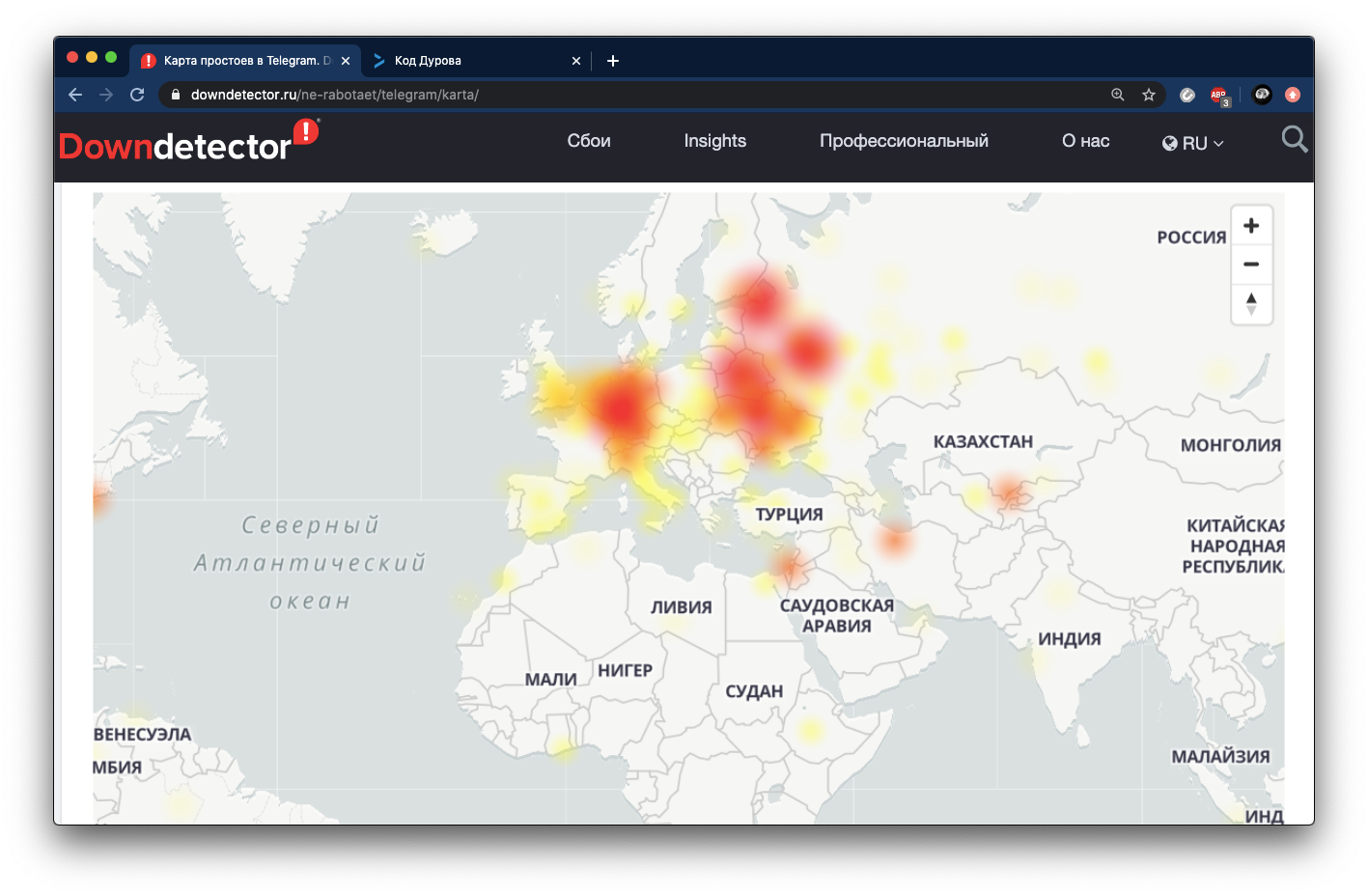Open the Сбои menu item
The image size is (1368, 896).
click(589, 141)
